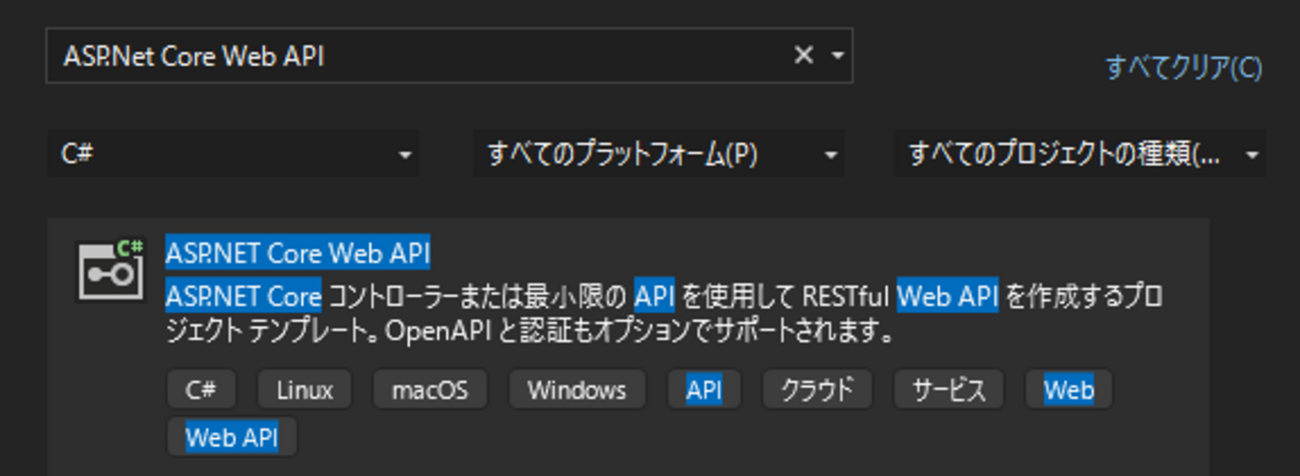Click the Web API tag
1300x476 pixels.
[x=232, y=437]
